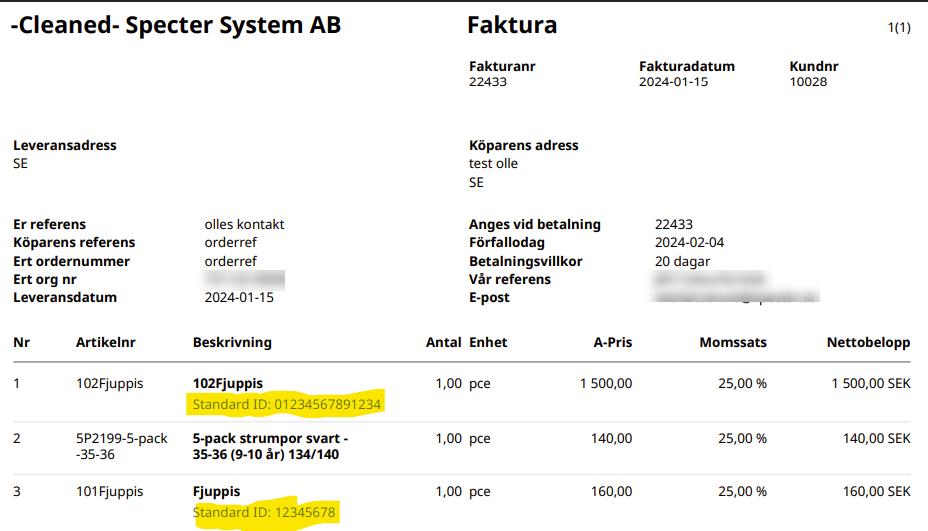
Task: Click the page number indicator 1(1)
Action: click(x=898, y=28)
